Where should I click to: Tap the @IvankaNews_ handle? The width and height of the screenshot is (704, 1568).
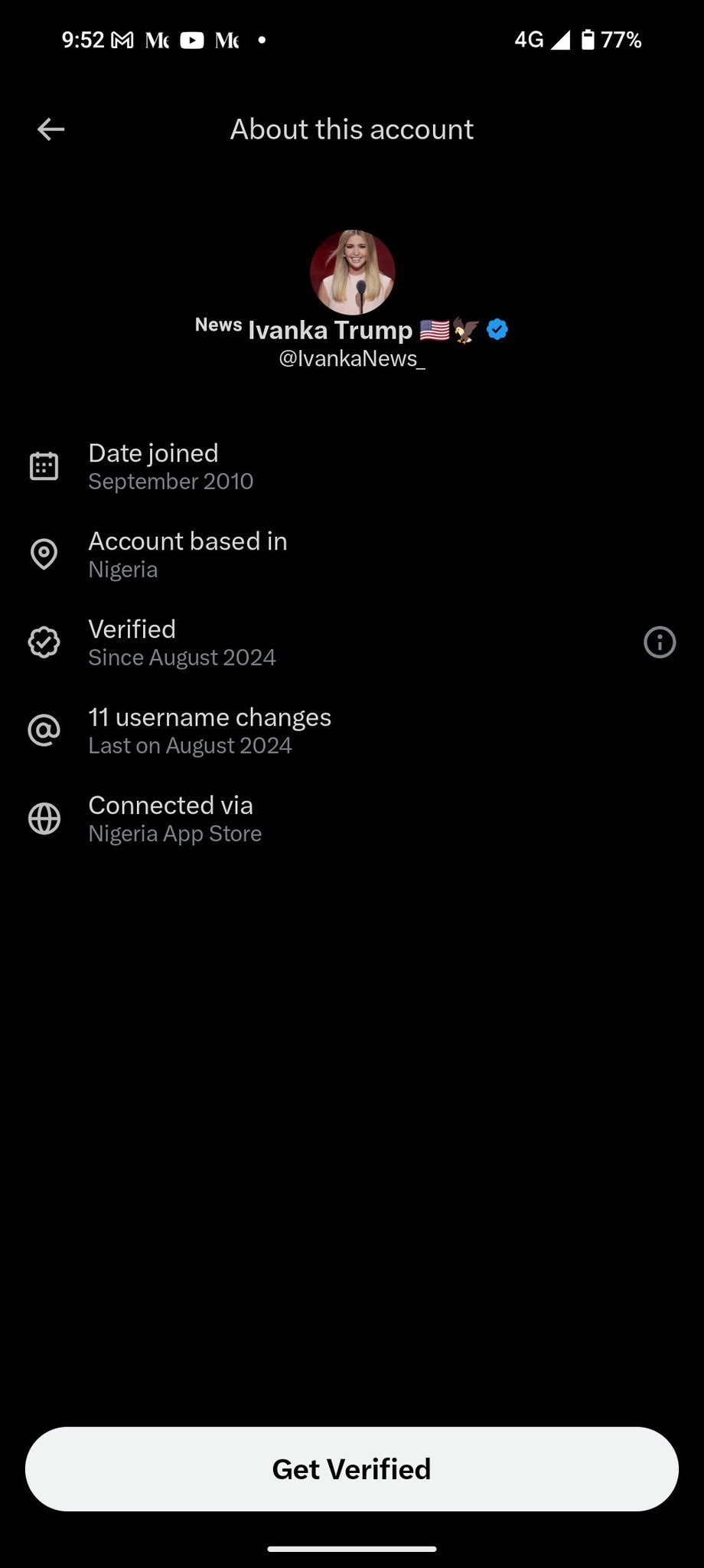tap(352, 358)
